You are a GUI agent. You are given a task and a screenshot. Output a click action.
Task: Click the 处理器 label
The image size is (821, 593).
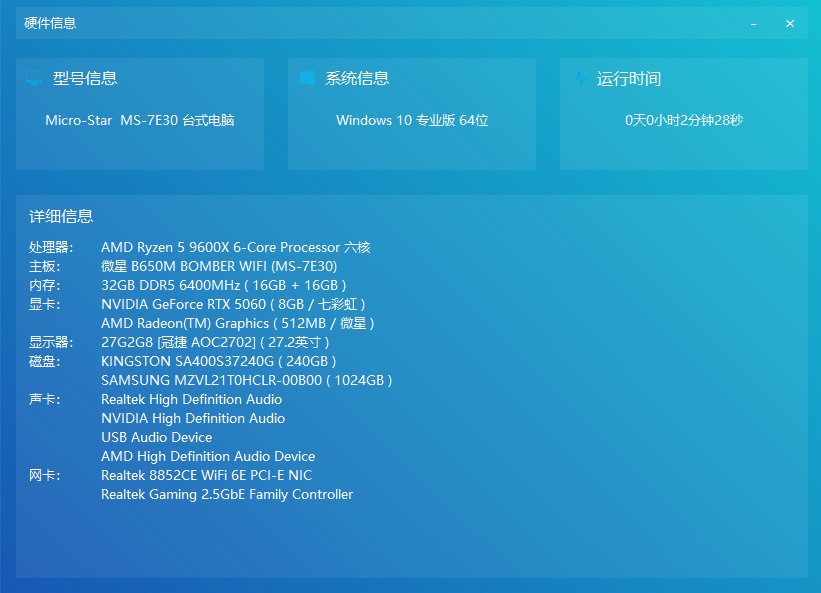pyautogui.click(x=51, y=247)
